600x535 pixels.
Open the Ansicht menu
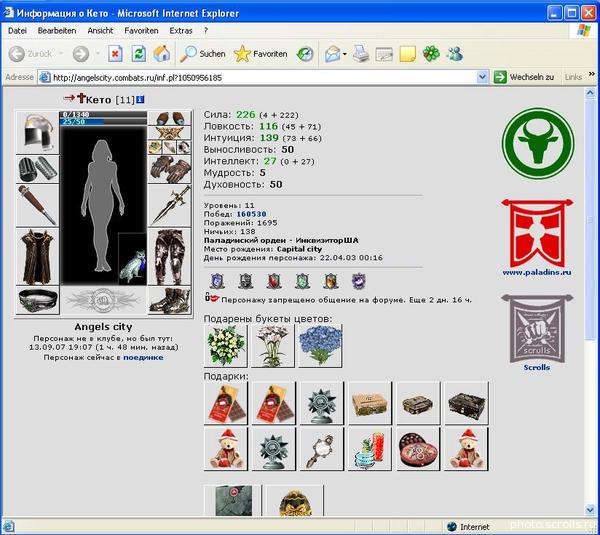[x=100, y=31]
